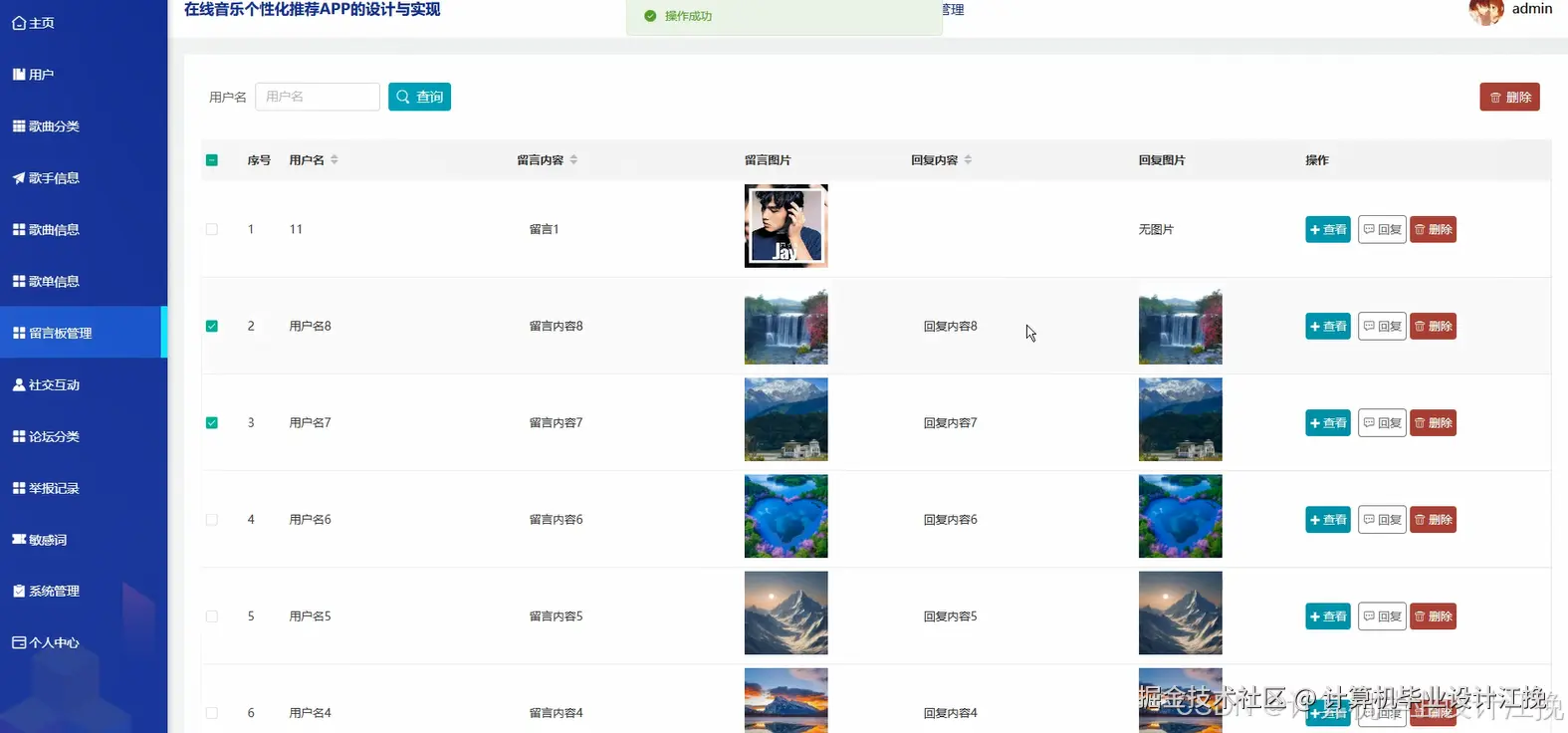The height and width of the screenshot is (733, 1568).
Task: Open the 系统管理 sidebar menu
Action: click(x=84, y=591)
